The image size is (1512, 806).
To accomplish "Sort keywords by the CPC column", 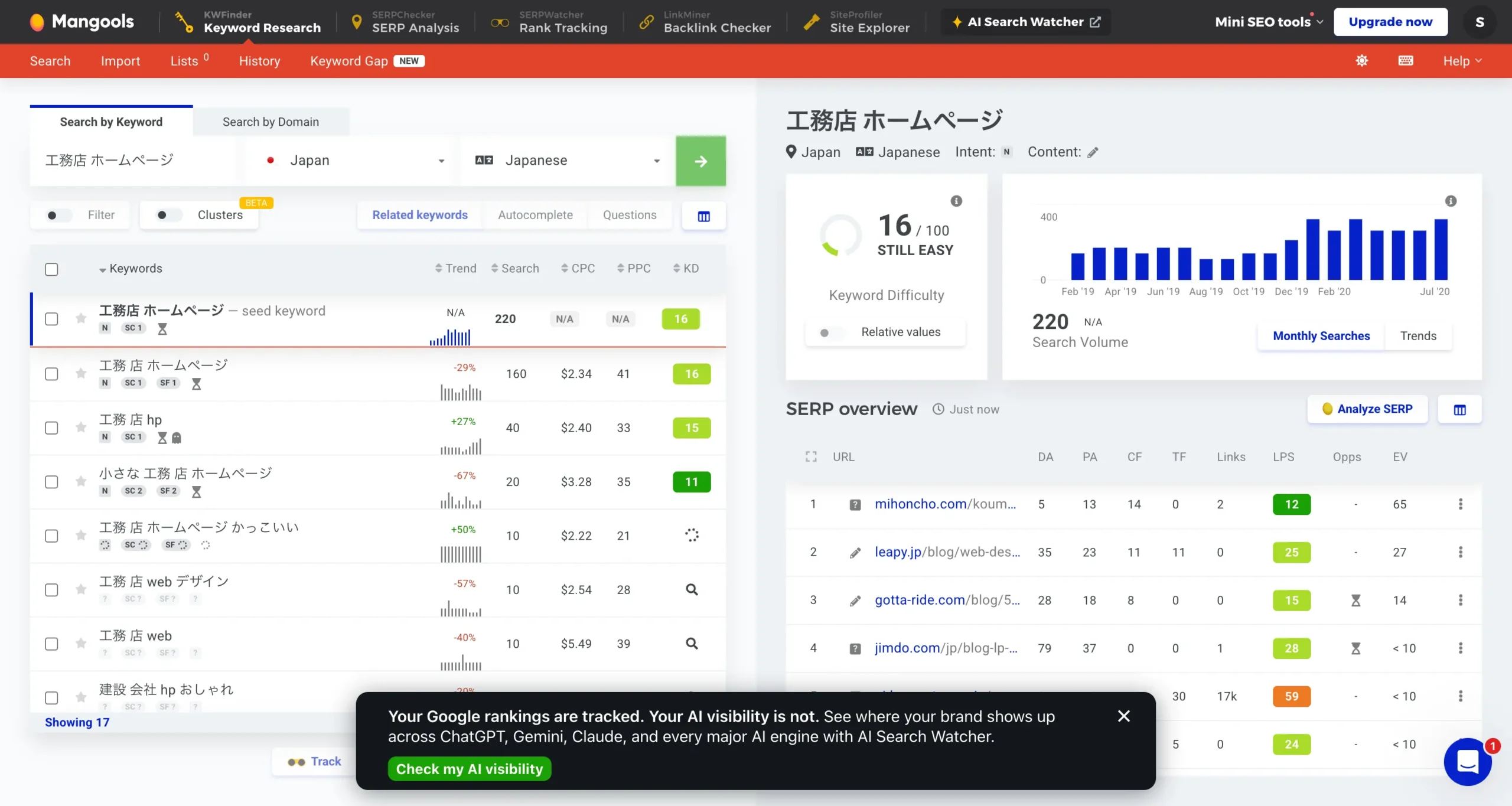I will [x=578, y=269].
